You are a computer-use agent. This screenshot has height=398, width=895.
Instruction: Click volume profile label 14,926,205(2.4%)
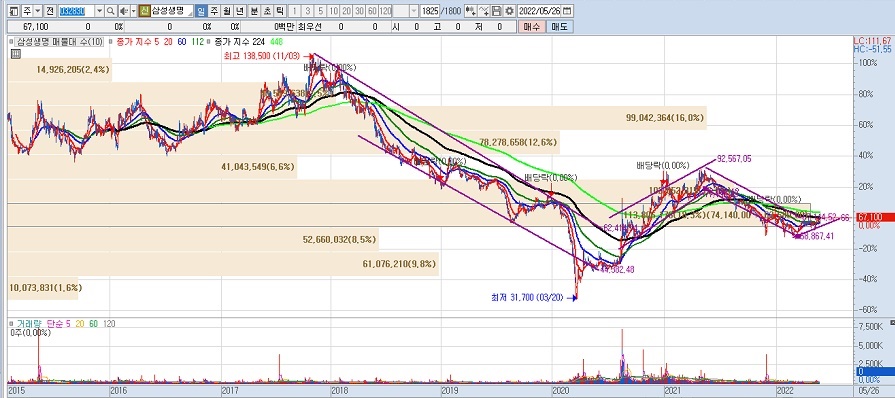[72, 70]
